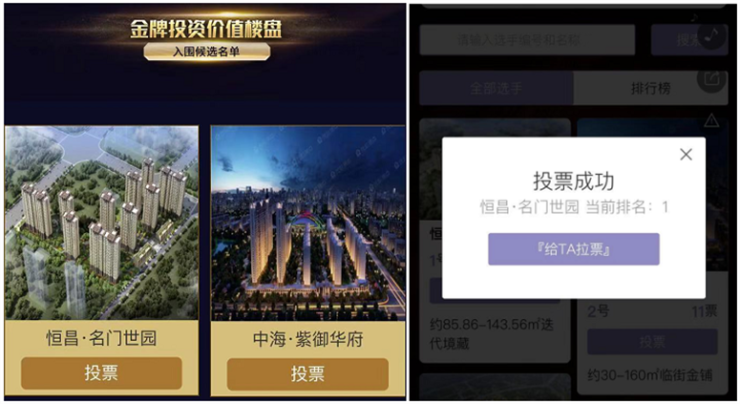Click the 金牌投资价值楼盘 title

coord(206,29)
